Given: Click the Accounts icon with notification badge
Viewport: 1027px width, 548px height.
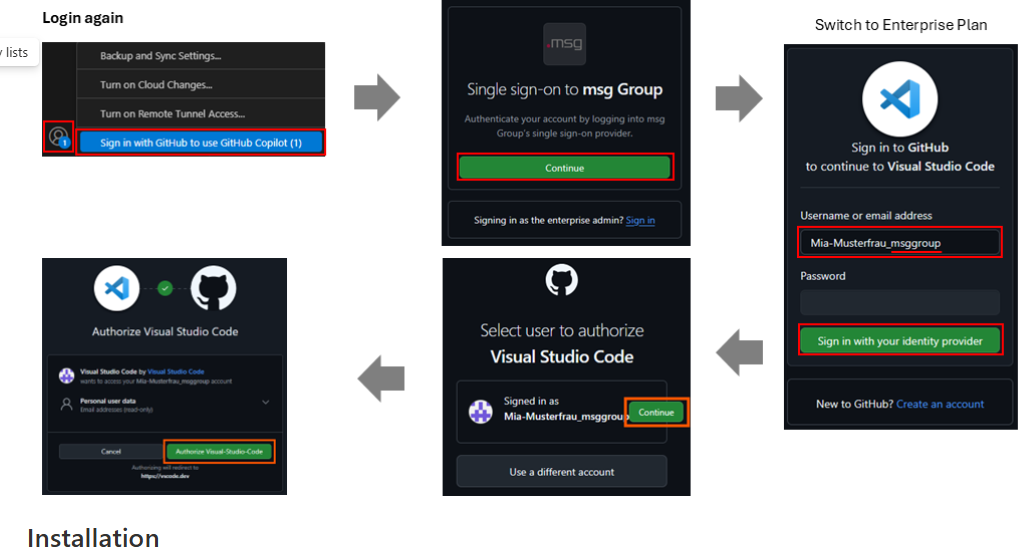Looking at the screenshot, I should (58, 137).
